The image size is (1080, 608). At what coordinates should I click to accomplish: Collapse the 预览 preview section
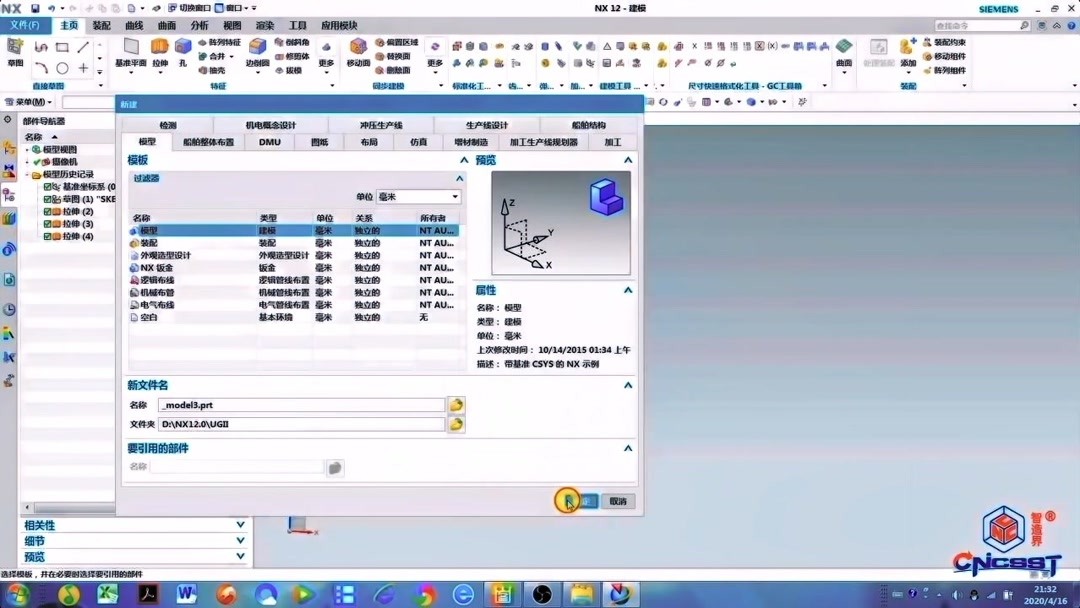tap(628, 159)
